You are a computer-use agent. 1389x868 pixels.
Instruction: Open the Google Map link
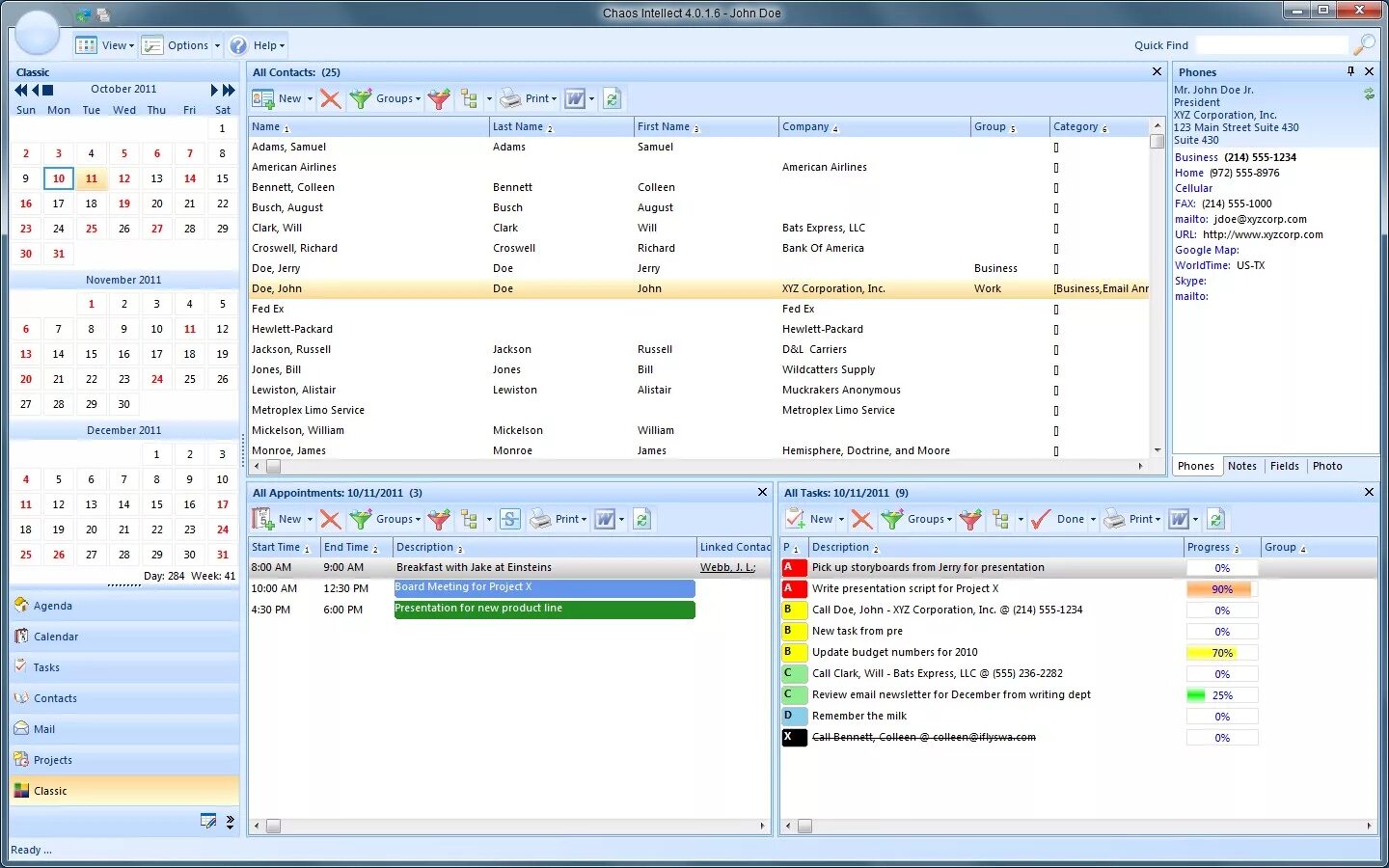pyautogui.click(x=1207, y=250)
